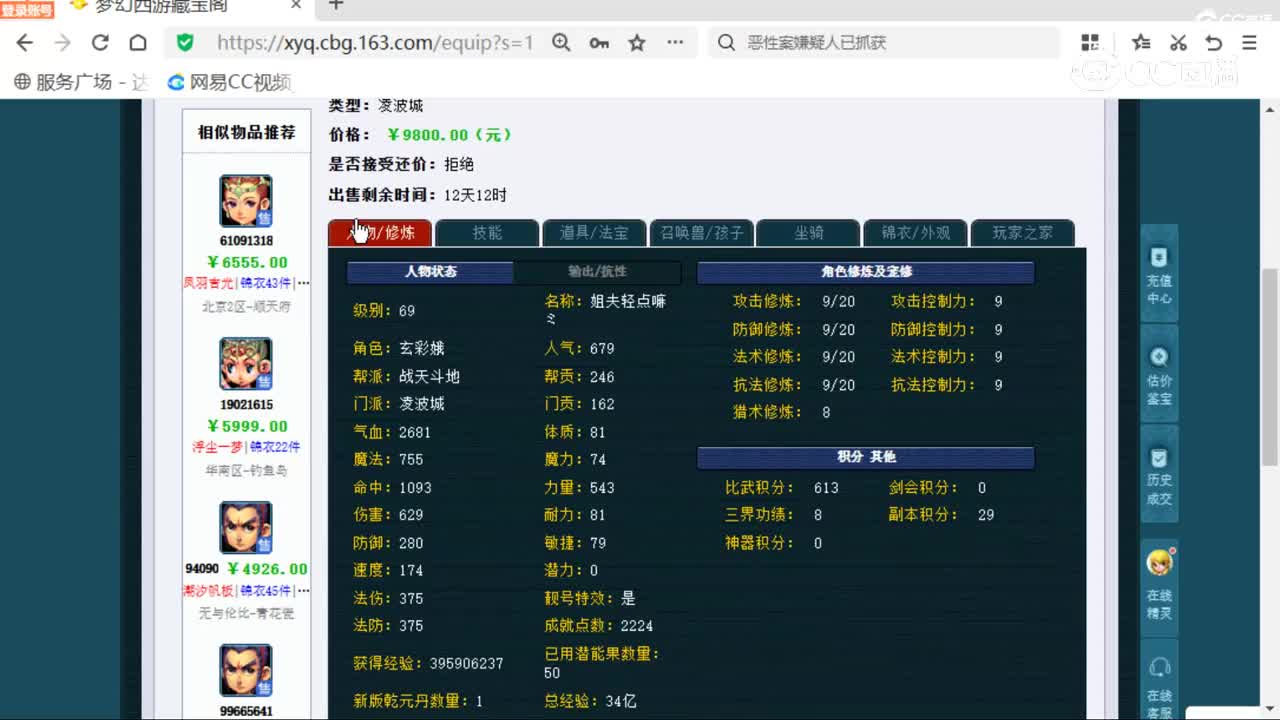The height and width of the screenshot is (720, 1280).
Task: Open the page zoom magnifier
Action: (561, 43)
